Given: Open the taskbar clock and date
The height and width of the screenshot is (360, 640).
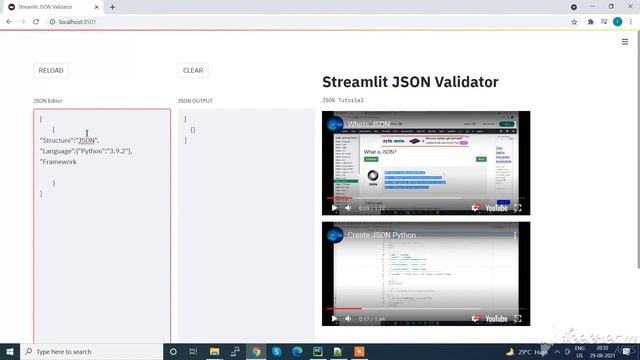Looking at the screenshot, I should [x=602, y=352].
